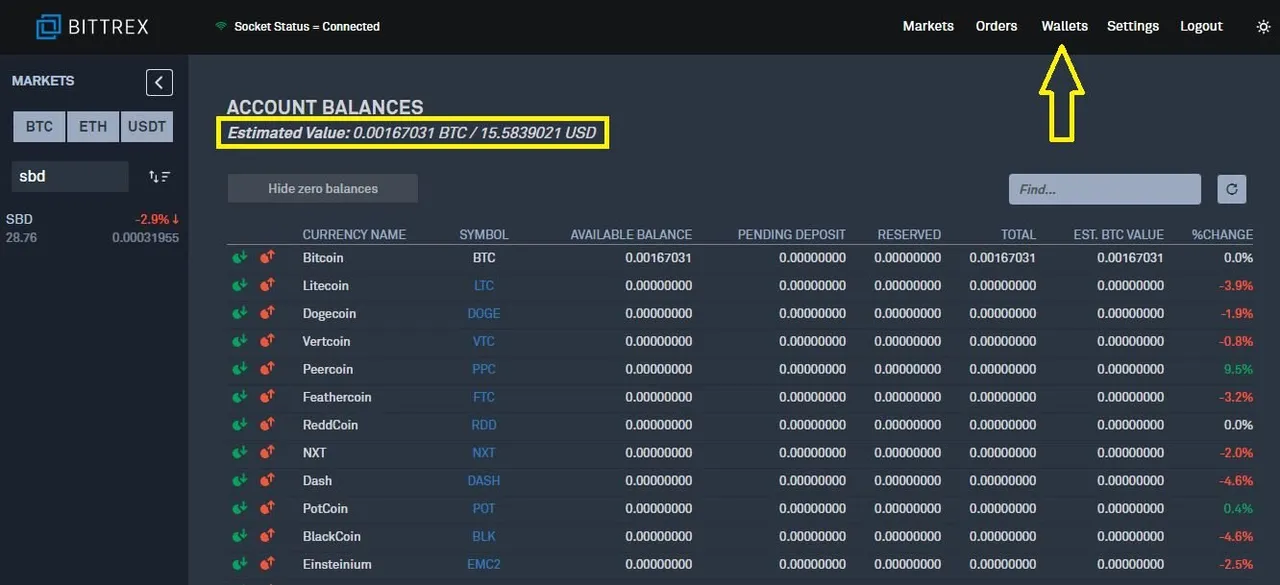Click the ReddCoin deposit icon
Image resolution: width=1280 pixels, height=585 pixels.
(x=239, y=425)
